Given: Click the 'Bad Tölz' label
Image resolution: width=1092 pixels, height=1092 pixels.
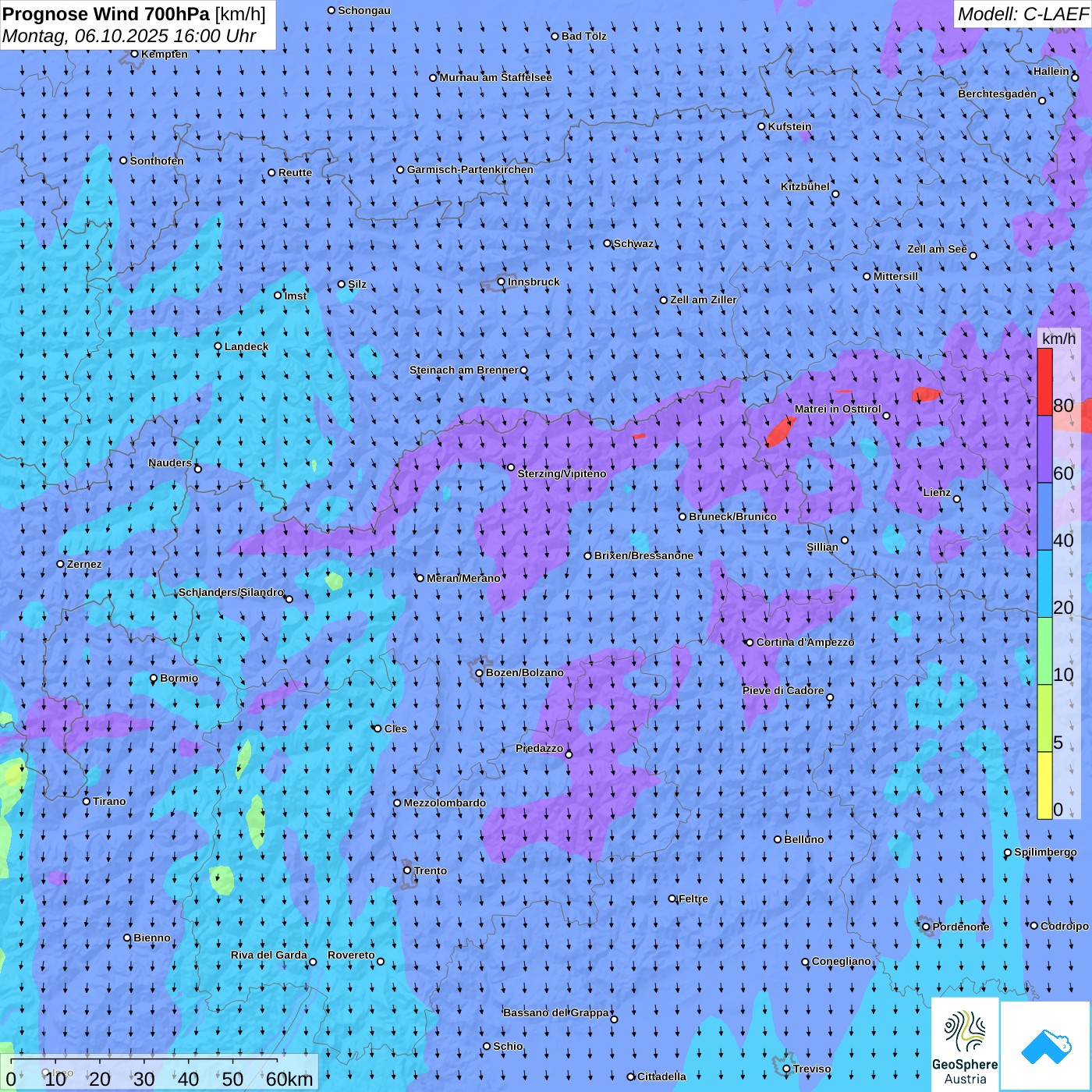Looking at the screenshot, I should coord(584,36).
